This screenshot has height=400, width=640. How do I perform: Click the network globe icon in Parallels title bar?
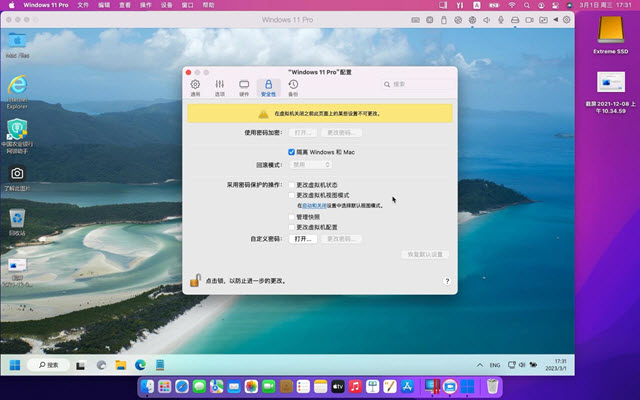pyautogui.click(x=472, y=20)
